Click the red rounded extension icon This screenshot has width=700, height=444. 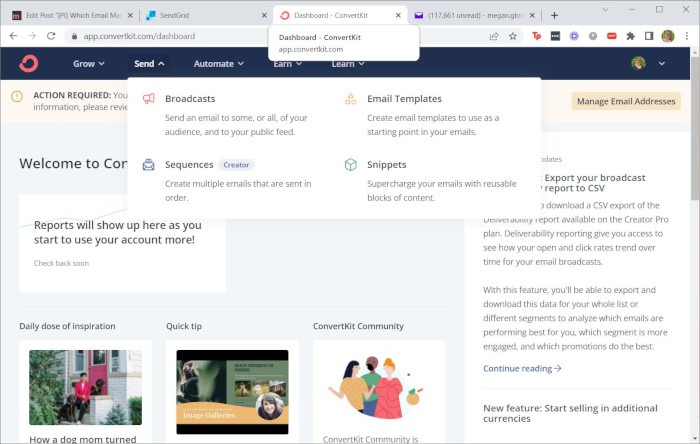click(612, 36)
